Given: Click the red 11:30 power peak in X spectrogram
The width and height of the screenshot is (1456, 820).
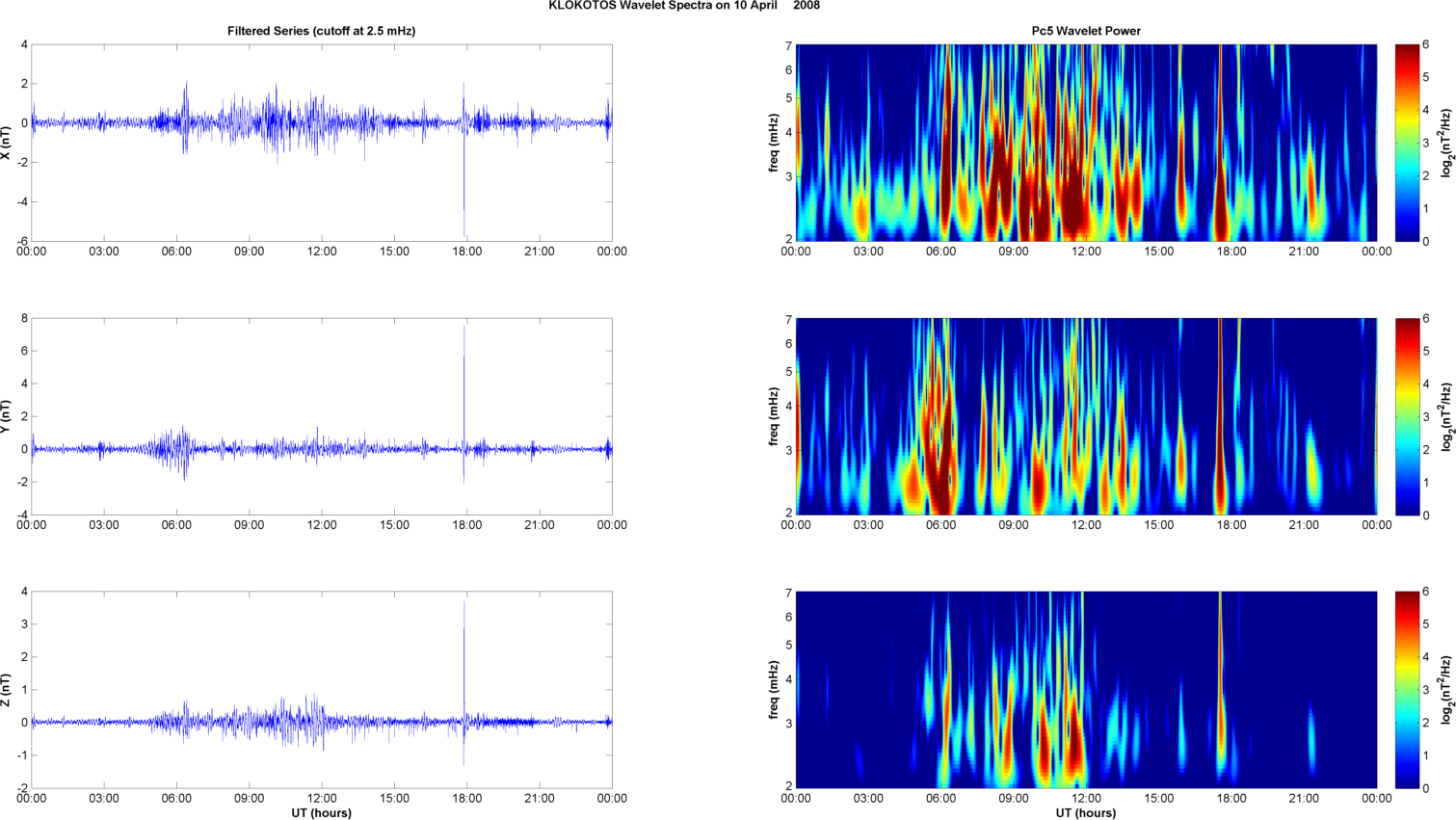Looking at the screenshot, I should tap(1074, 202).
